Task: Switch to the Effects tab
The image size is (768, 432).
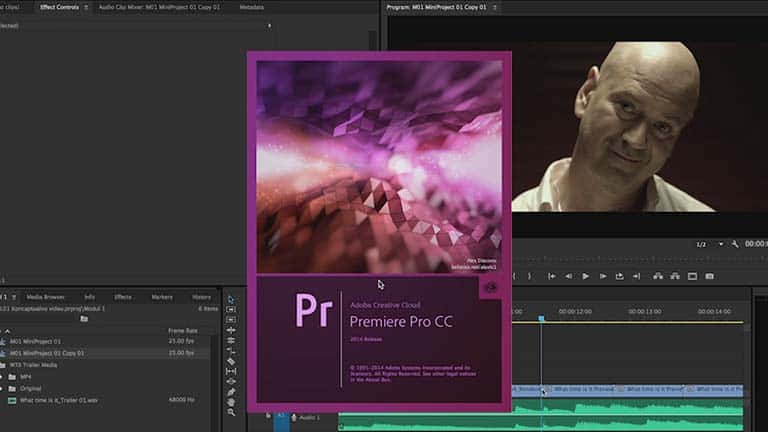Action: 123,297
